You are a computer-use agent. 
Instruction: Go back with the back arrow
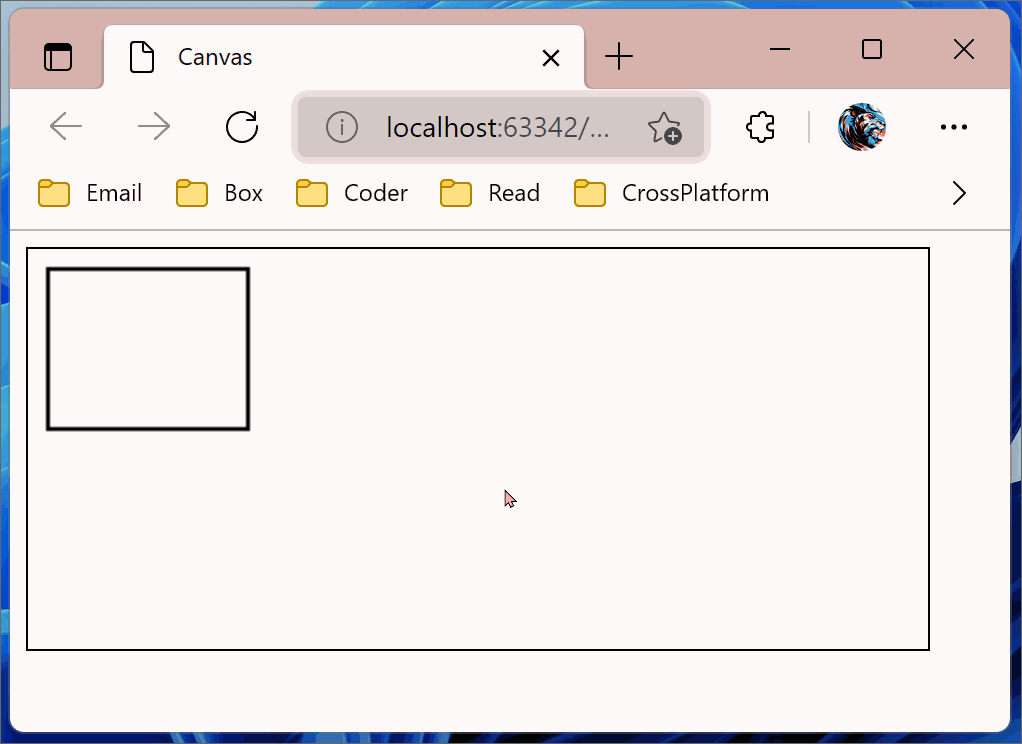[x=66, y=126]
